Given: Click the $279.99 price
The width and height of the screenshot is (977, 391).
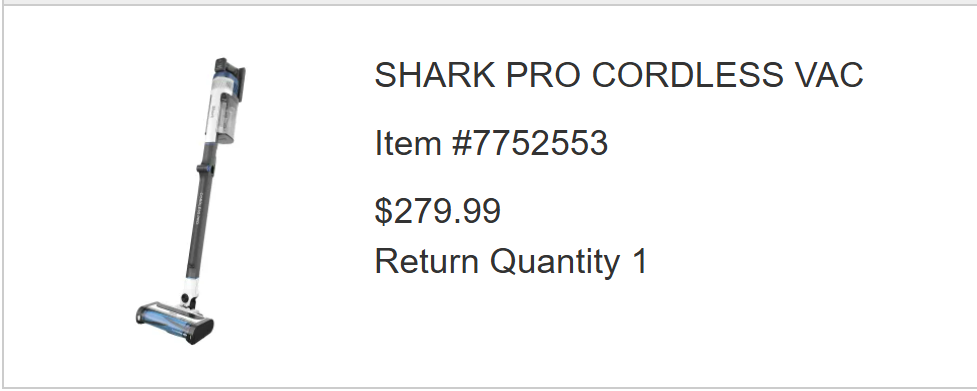Looking at the screenshot, I should pos(437,210).
